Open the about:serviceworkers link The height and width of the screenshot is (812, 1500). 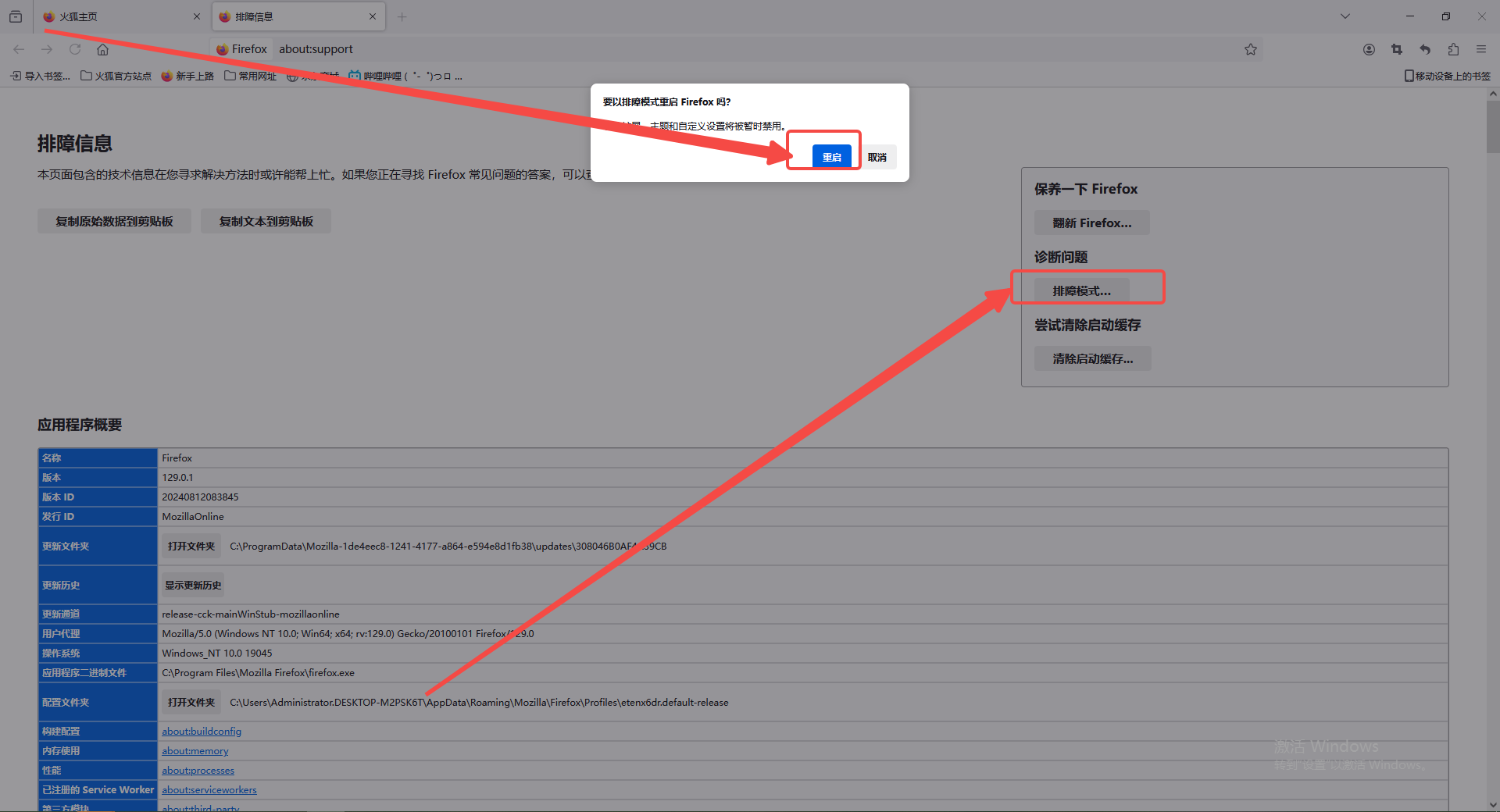click(209, 789)
